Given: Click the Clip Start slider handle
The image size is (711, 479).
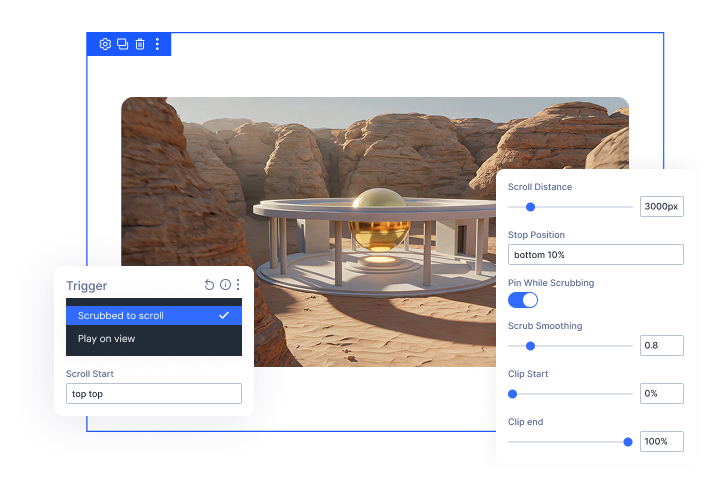Looking at the screenshot, I should pos(512,394).
